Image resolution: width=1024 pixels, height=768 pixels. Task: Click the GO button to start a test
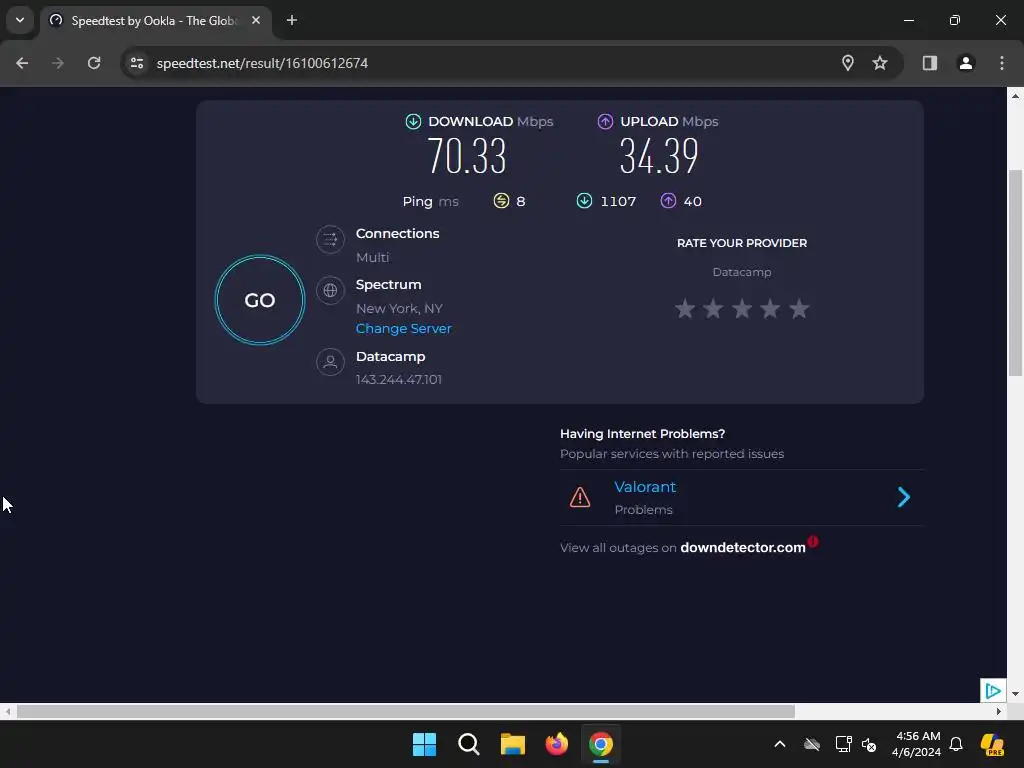pyautogui.click(x=260, y=300)
